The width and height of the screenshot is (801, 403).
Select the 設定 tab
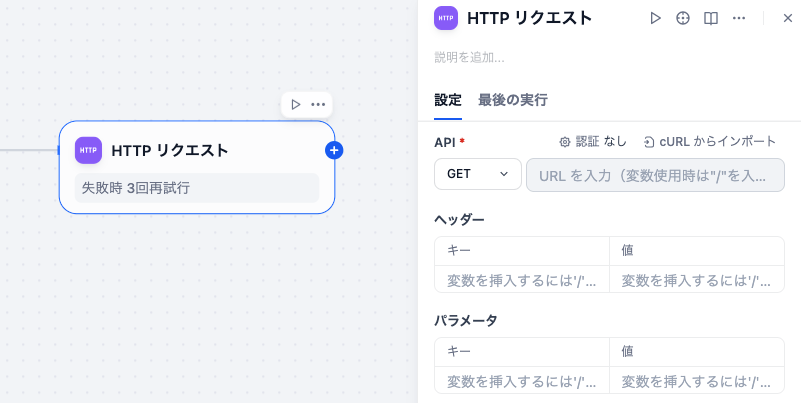[x=448, y=100]
